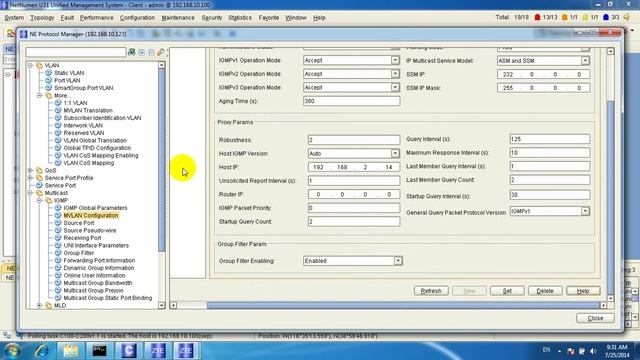Open the 1:1 VLAN node
This screenshot has height=360, width=640.
[75, 103]
